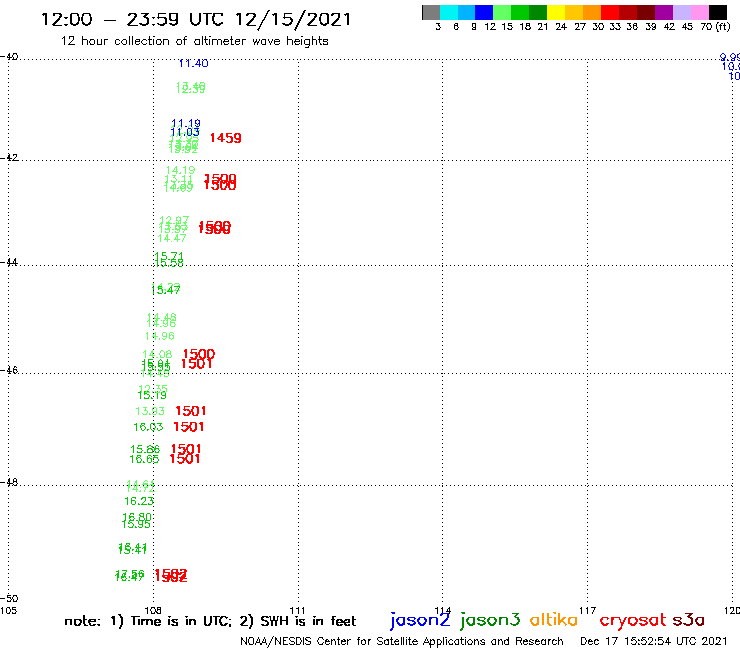
Task: Click the green 13.93 wave height value
Action: click(x=150, y=411)
